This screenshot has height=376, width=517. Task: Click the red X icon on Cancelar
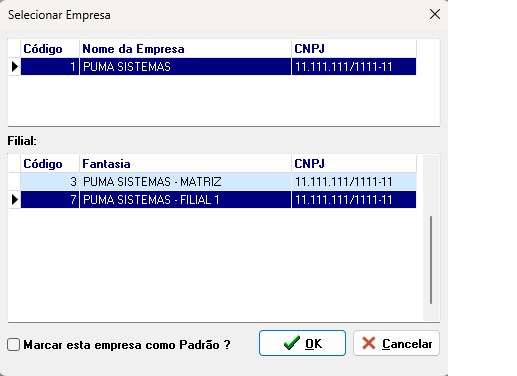coord(369,343)
